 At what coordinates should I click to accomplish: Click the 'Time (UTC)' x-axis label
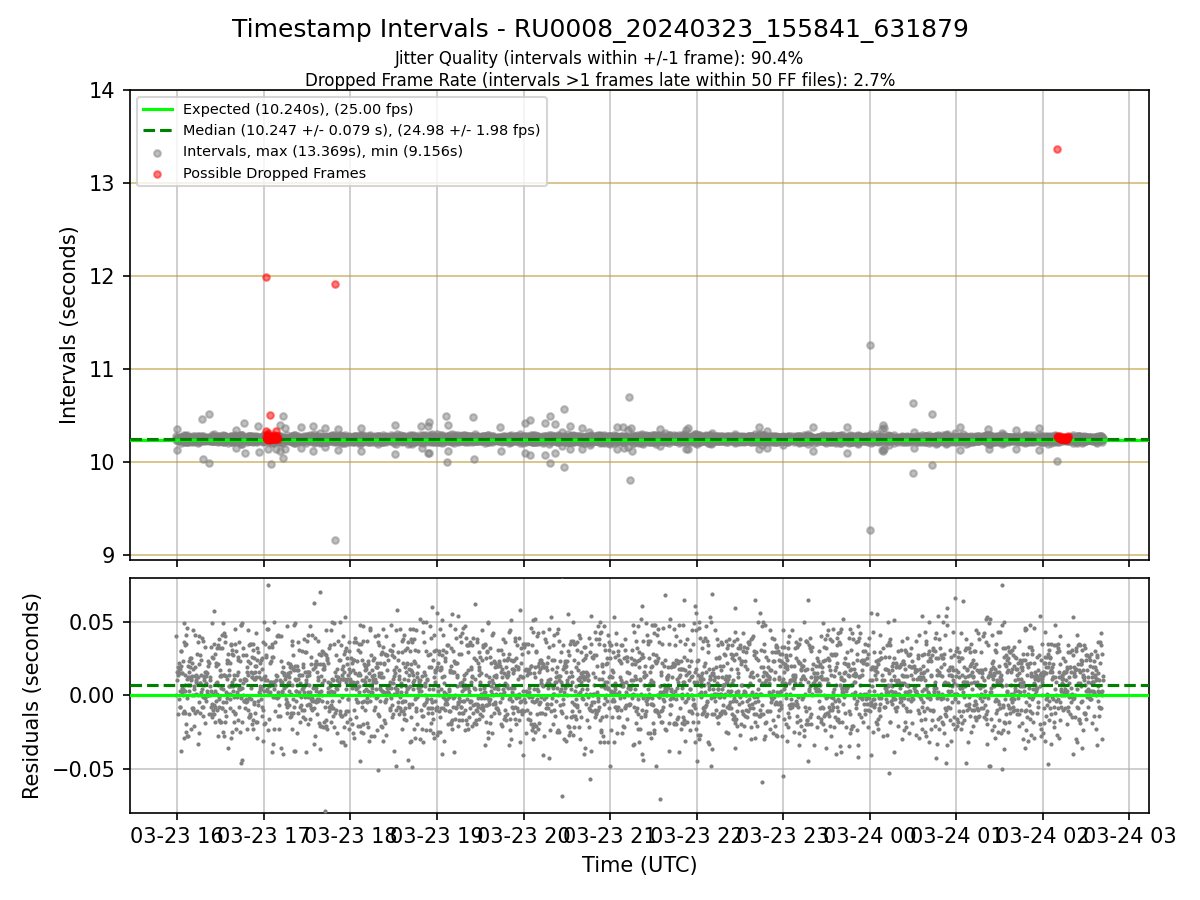tap(639, 865)
